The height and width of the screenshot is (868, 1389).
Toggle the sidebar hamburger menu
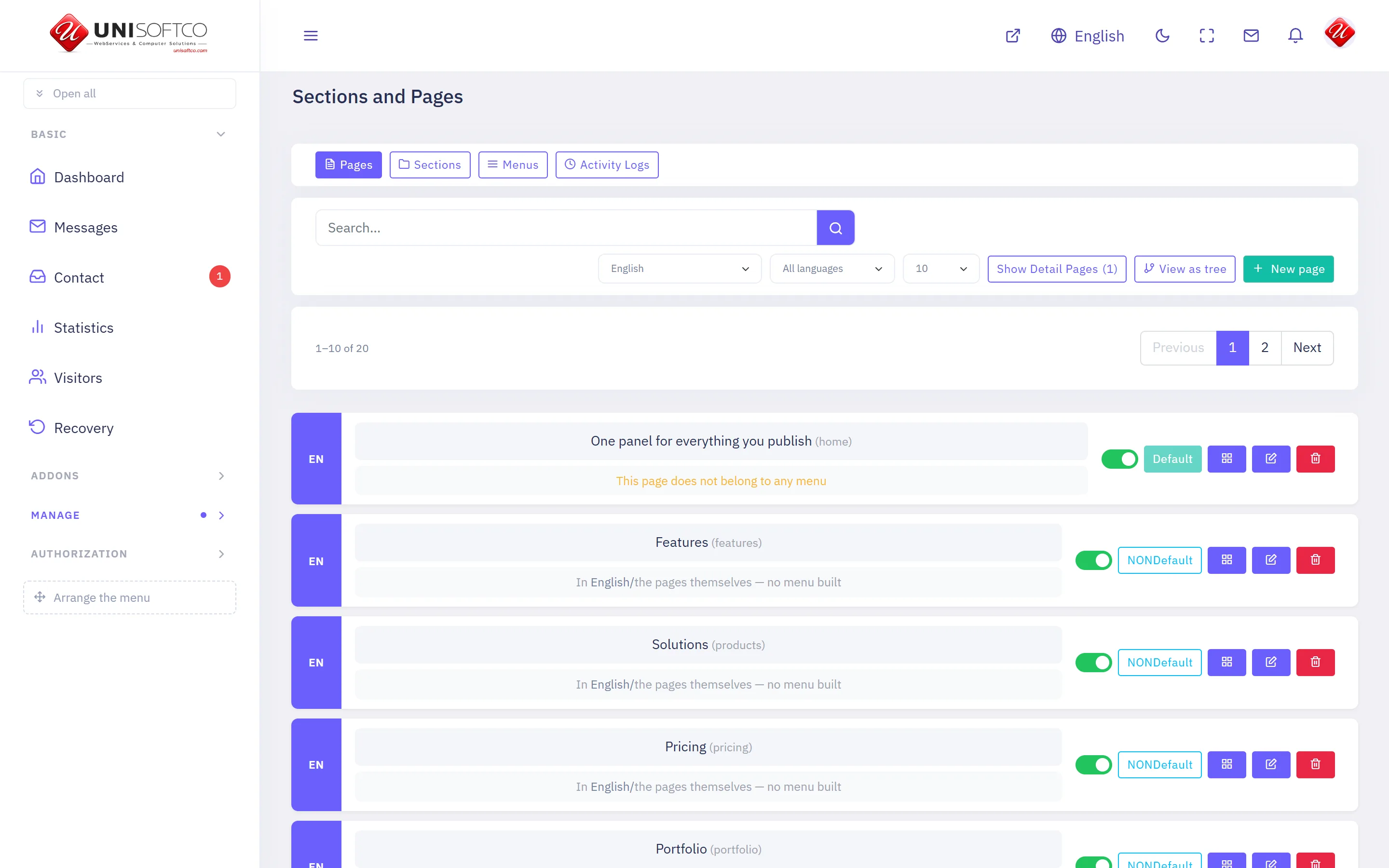pyautogui.click(x=311, y=36)
